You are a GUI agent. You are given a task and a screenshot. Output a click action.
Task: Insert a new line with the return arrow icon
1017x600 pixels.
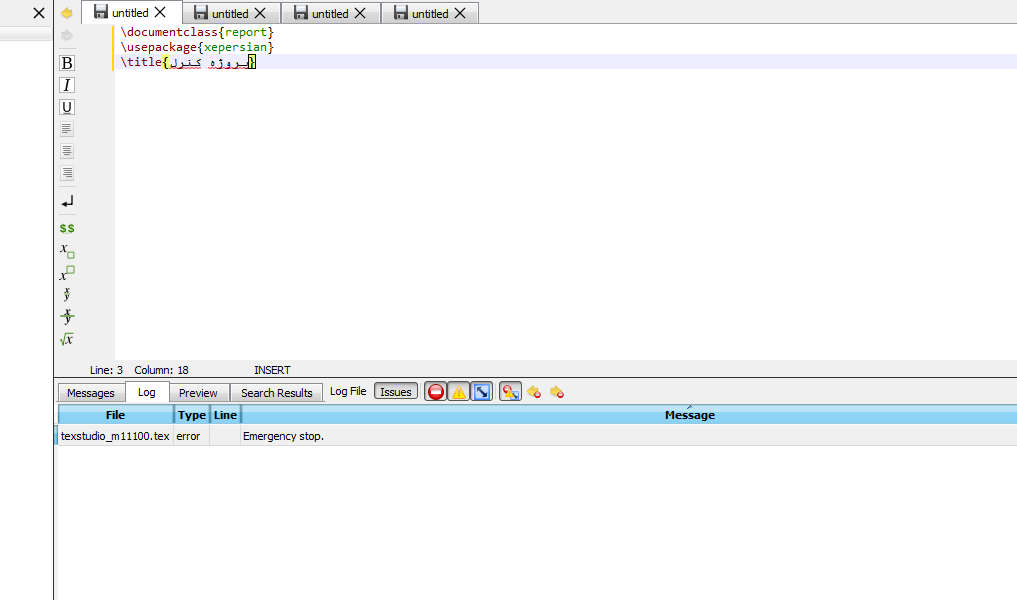[x=67, y=202]
